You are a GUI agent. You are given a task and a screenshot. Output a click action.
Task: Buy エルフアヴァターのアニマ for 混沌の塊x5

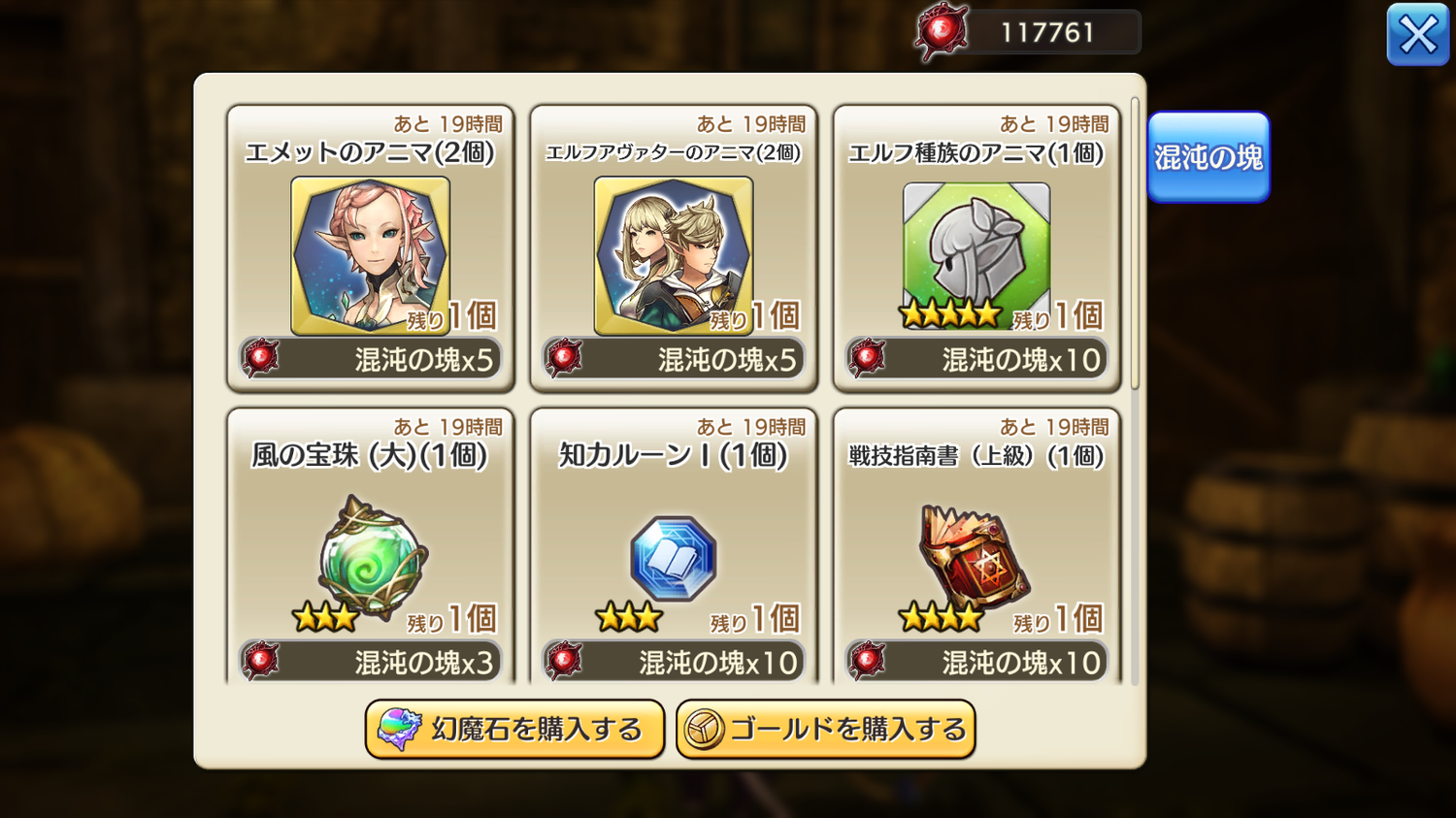pos(674,359)
